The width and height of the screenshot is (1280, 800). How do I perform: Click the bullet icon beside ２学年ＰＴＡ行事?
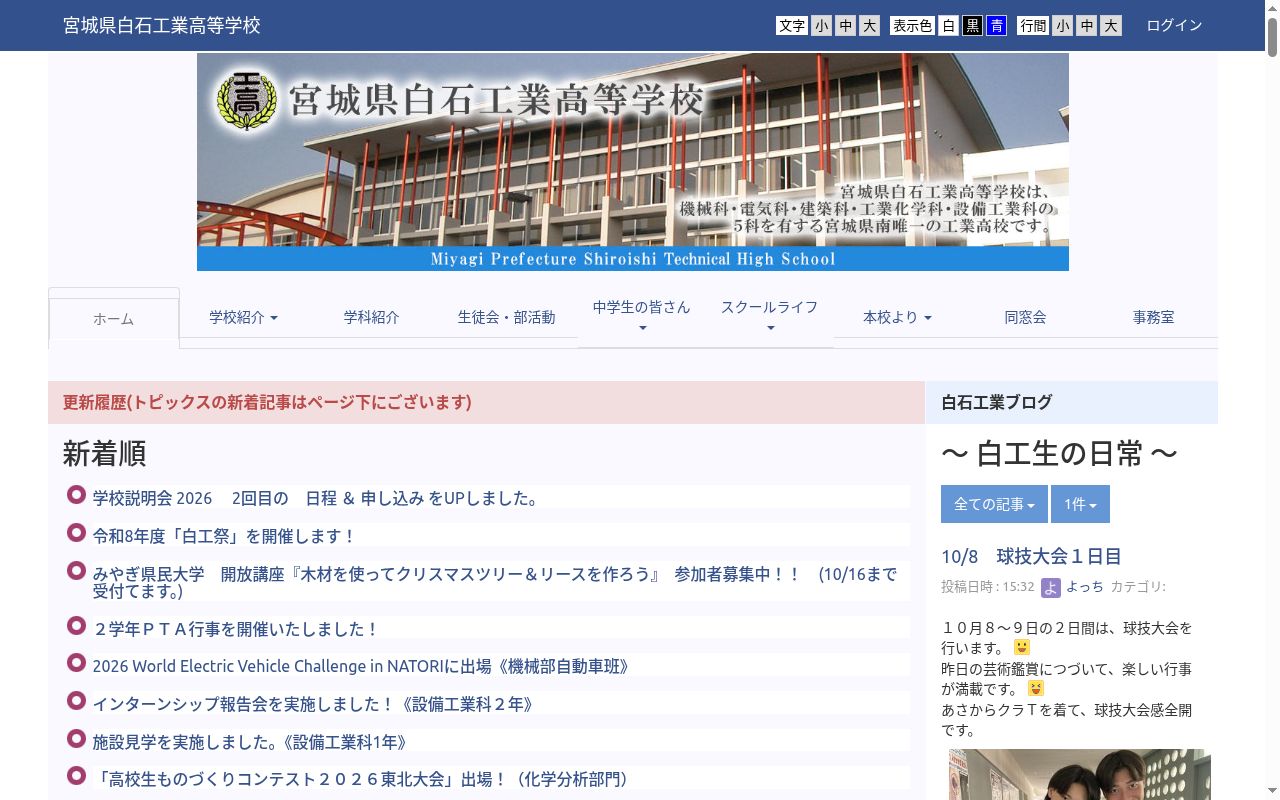pyautogui.click(x=76, y=626)
